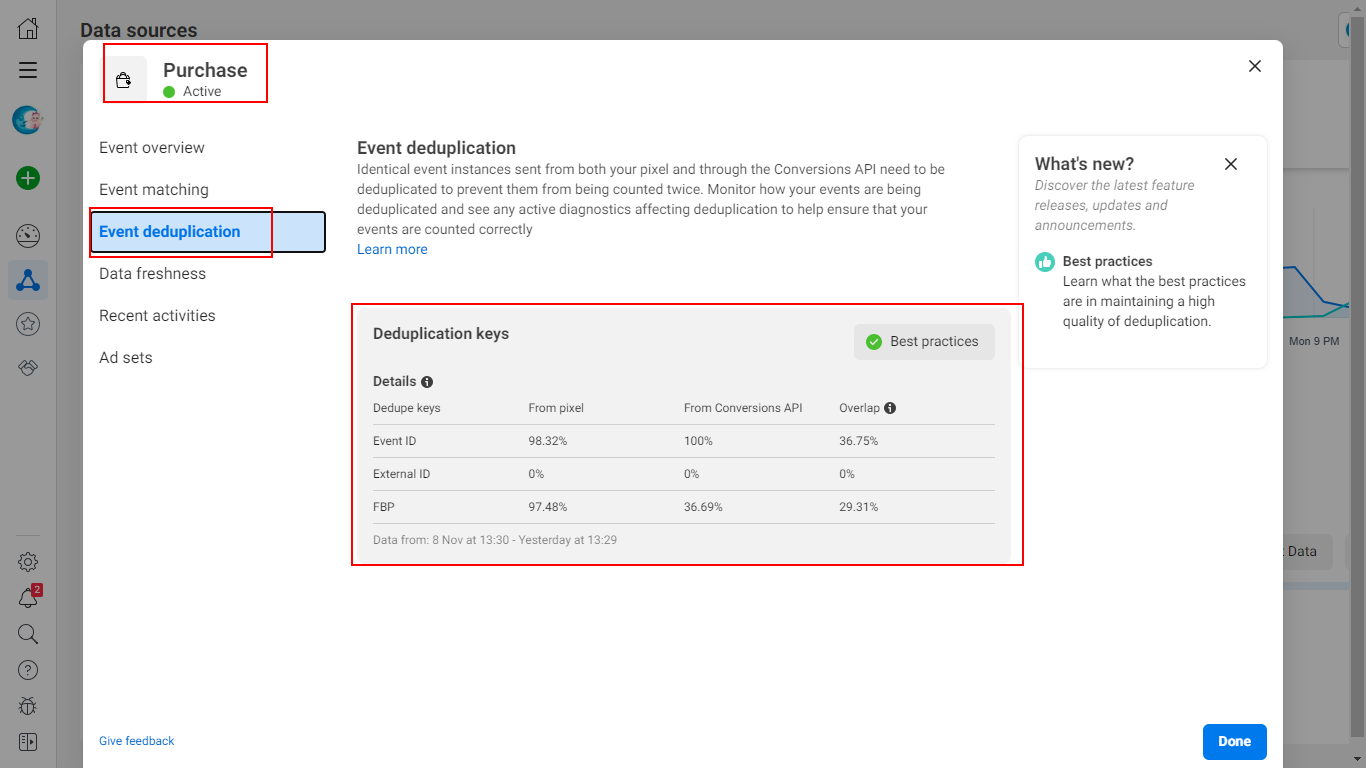Select the Events Manager node icon

click(x=27, y=280)
